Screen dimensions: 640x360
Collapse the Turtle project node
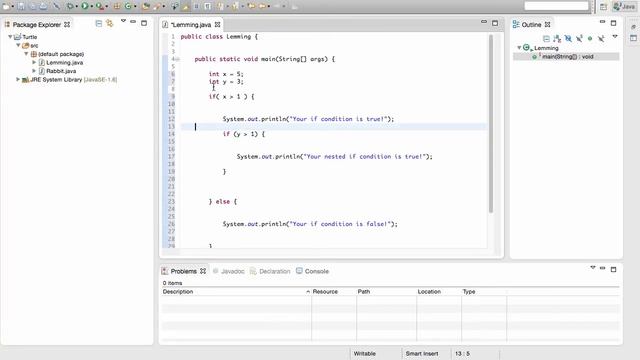click(10, 37)
